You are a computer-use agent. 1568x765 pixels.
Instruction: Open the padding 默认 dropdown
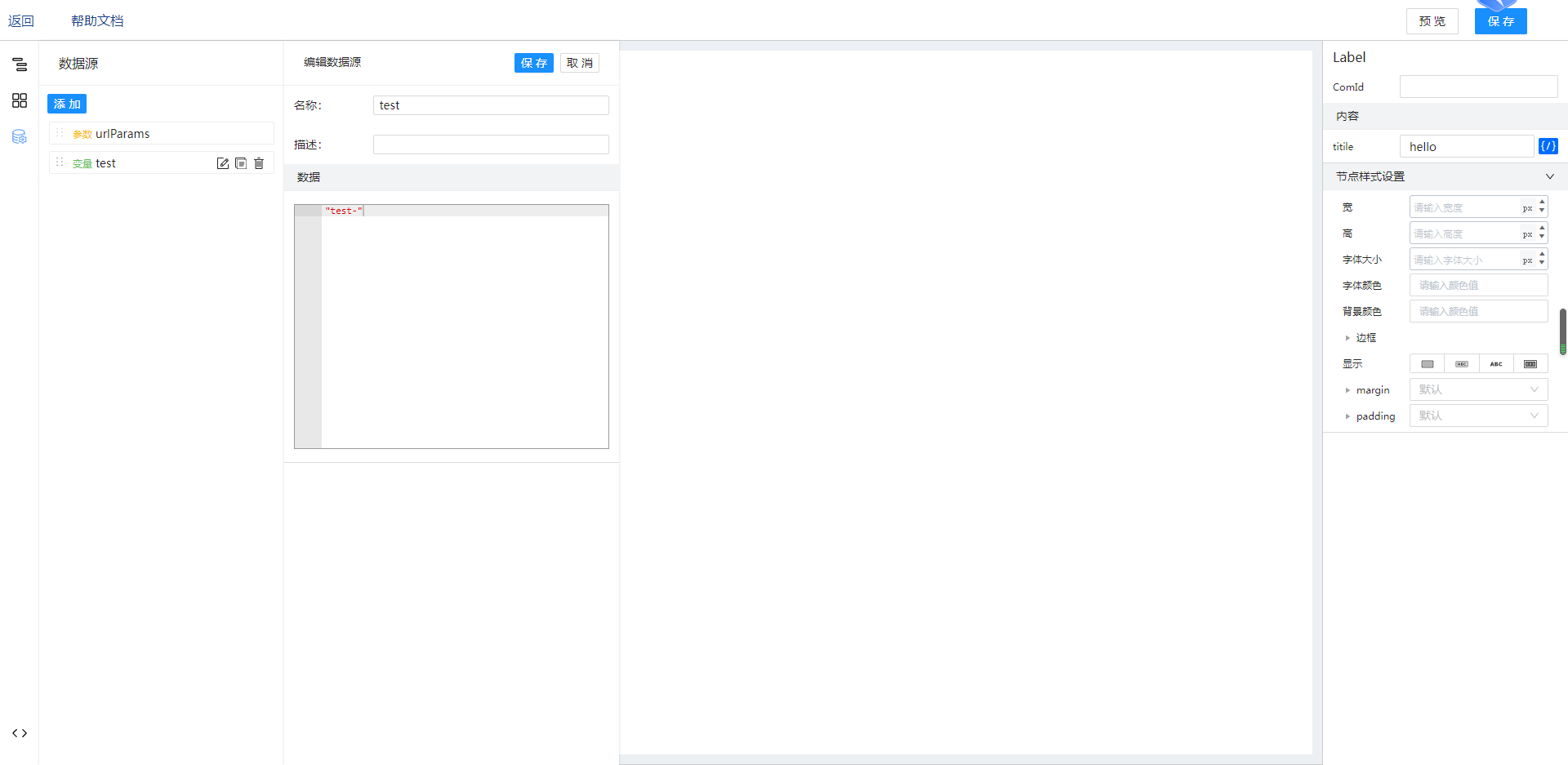pyautogui.click(x=1478, y=416)
